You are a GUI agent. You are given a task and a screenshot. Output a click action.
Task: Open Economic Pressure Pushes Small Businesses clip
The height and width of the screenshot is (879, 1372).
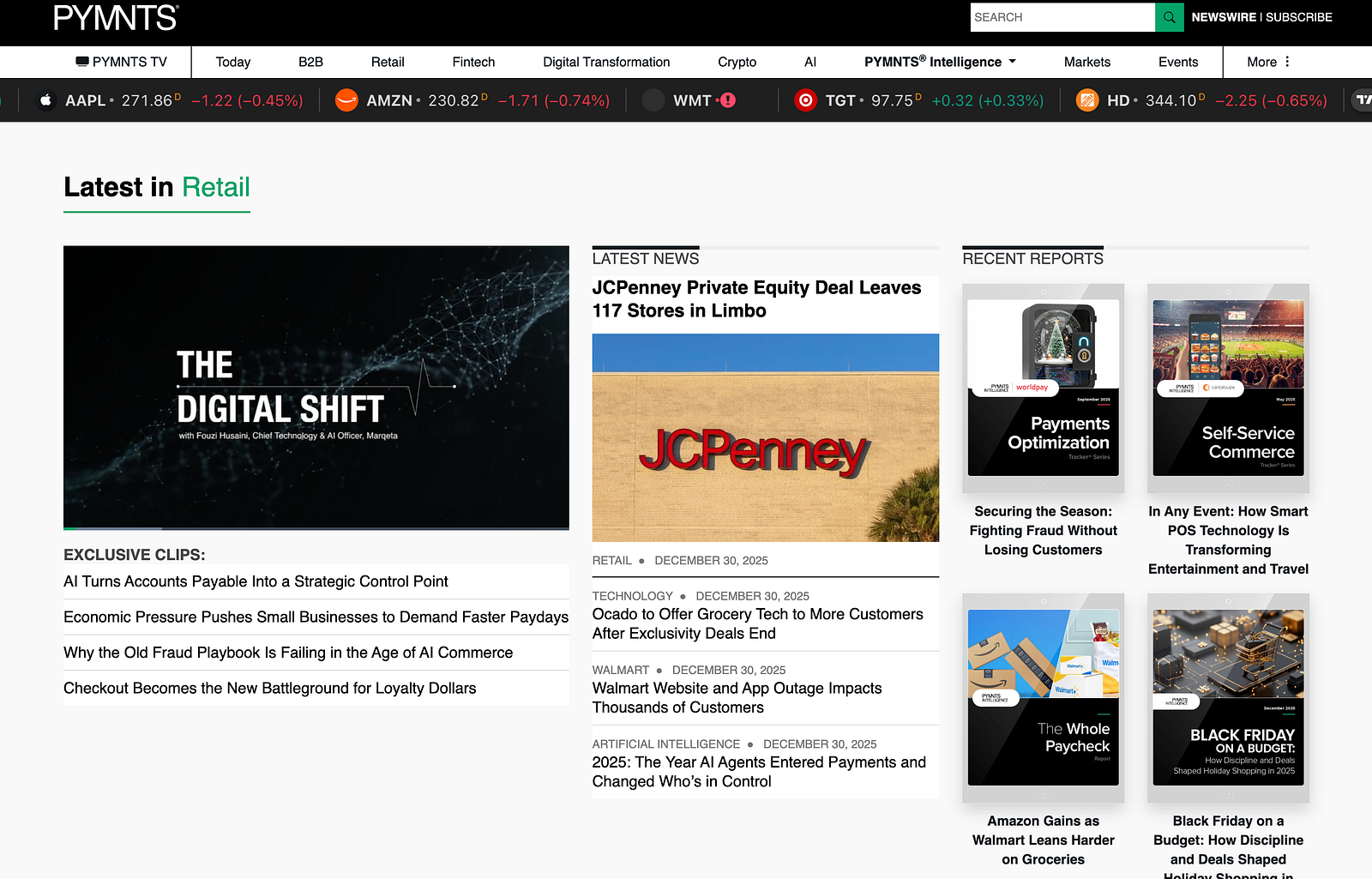(316, 617)
